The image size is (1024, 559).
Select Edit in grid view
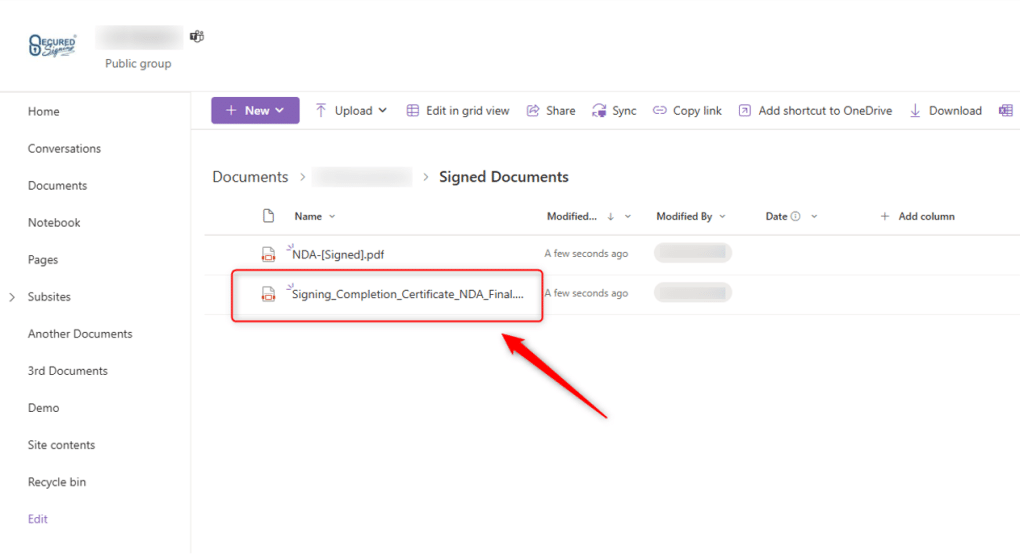[x=458, y=110]
